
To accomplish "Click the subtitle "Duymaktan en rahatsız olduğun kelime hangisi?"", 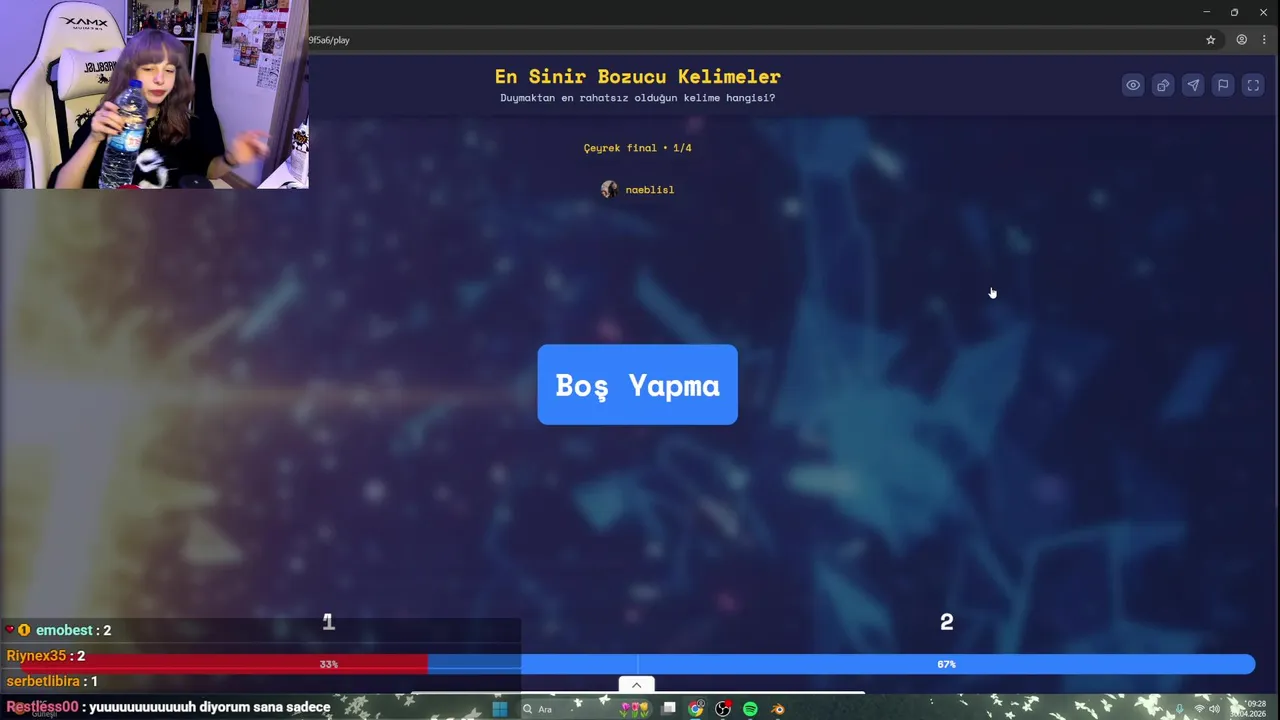I will point(637,98).
